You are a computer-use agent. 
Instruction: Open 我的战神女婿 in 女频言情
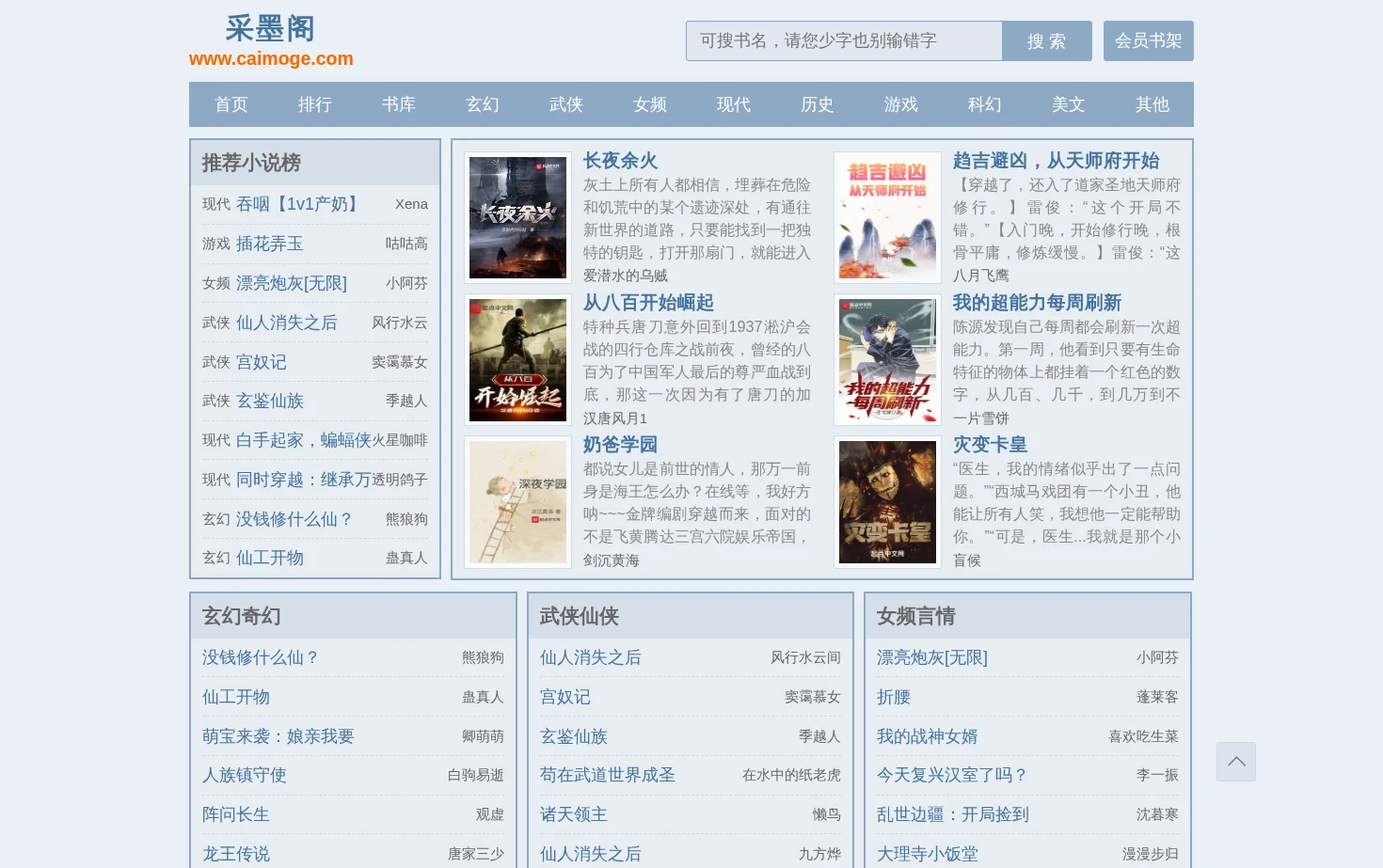tap(928, 736)
